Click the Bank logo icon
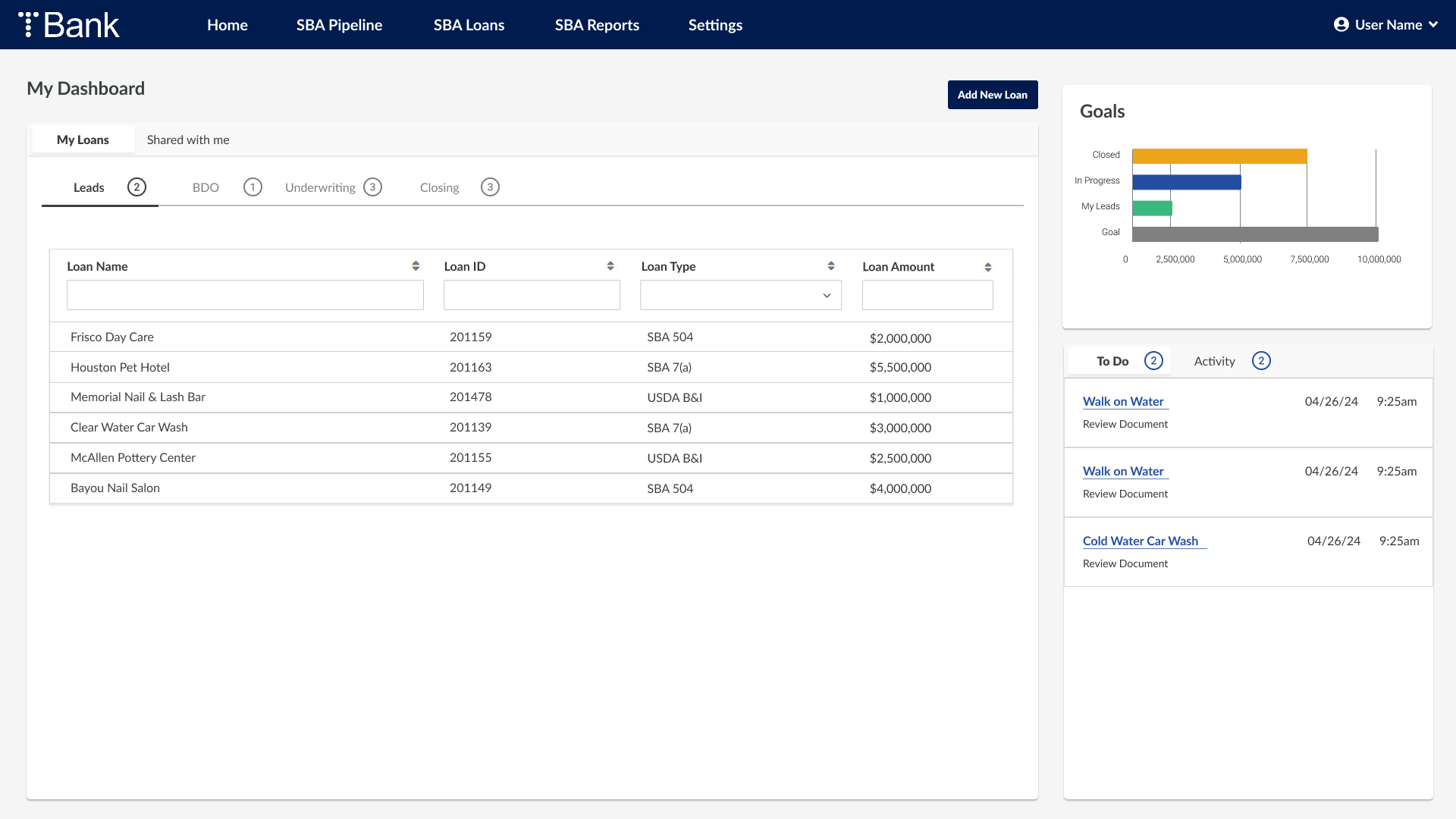 [x=28, y=24]
